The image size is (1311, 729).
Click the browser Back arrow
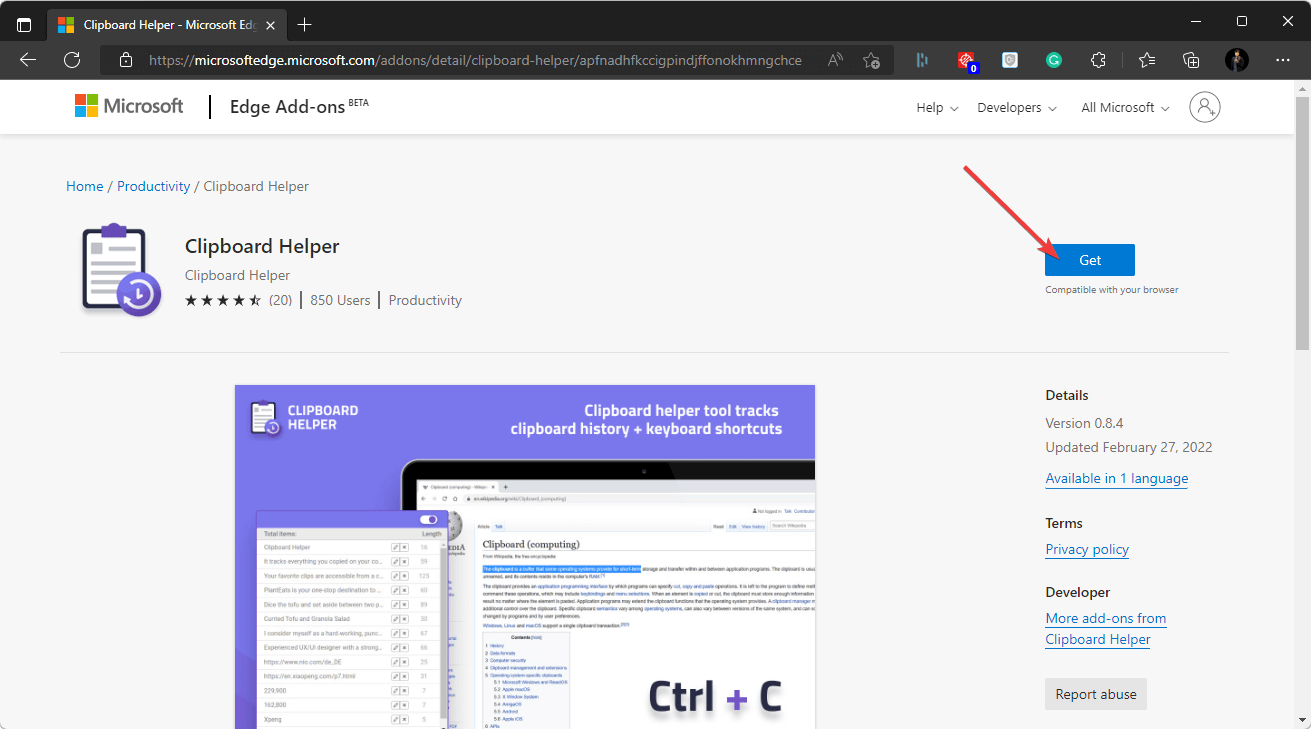pos(28,60)
